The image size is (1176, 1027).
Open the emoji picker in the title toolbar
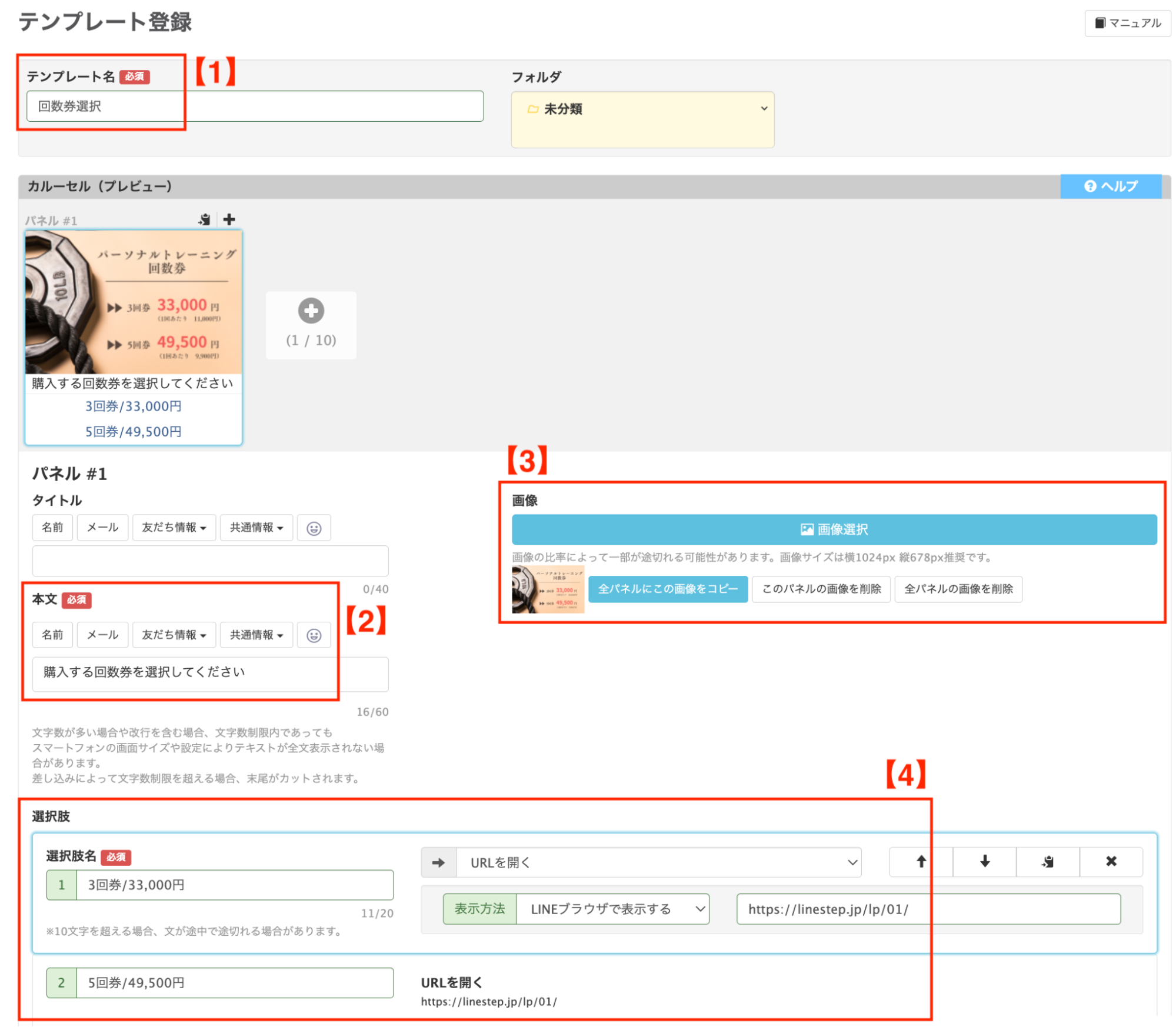[314, 528]
